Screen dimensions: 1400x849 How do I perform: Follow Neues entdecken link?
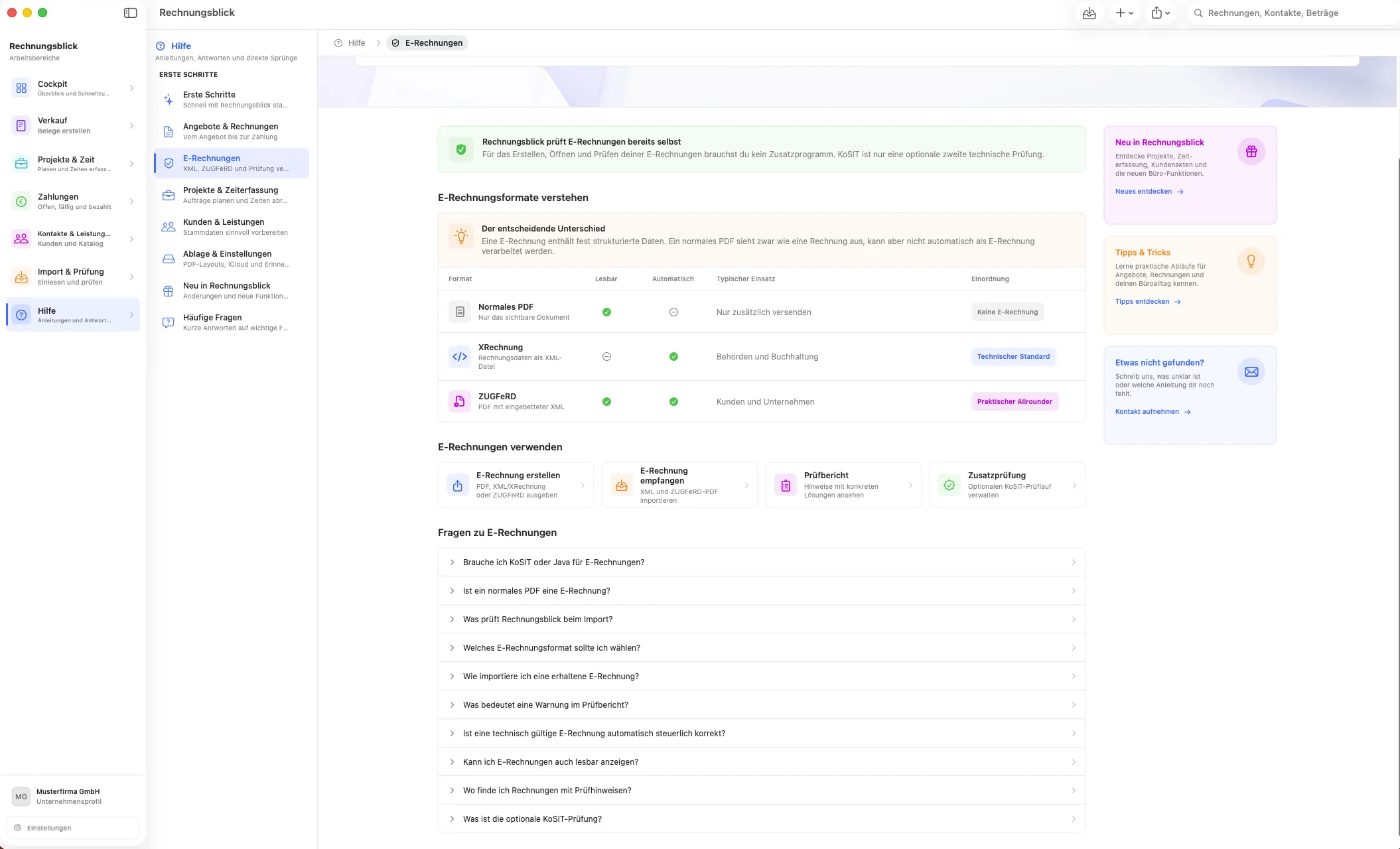tap(1149, 192)
